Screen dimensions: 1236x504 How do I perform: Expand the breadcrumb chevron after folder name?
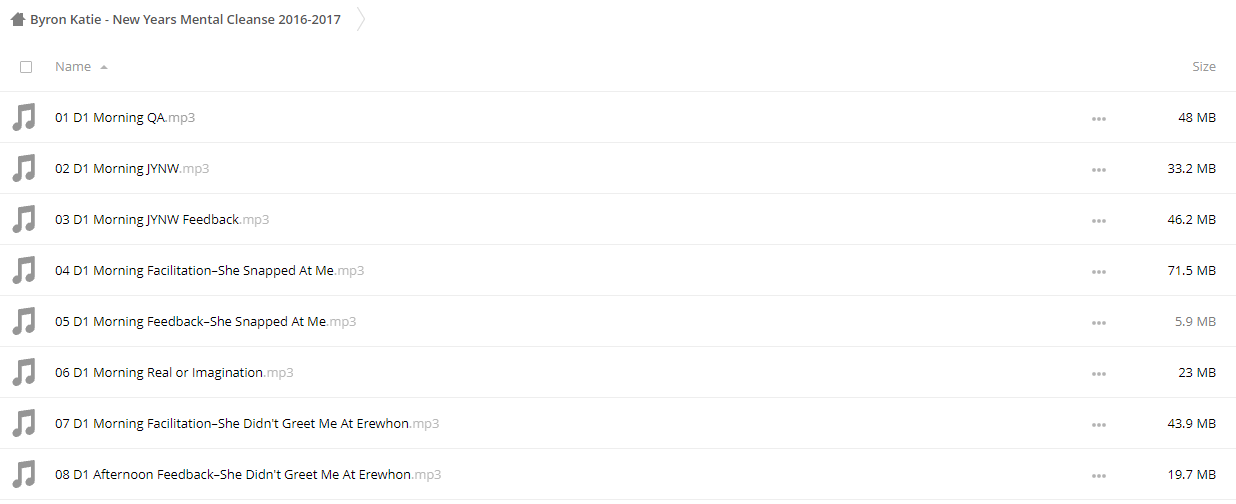click(x=361, y=19)
